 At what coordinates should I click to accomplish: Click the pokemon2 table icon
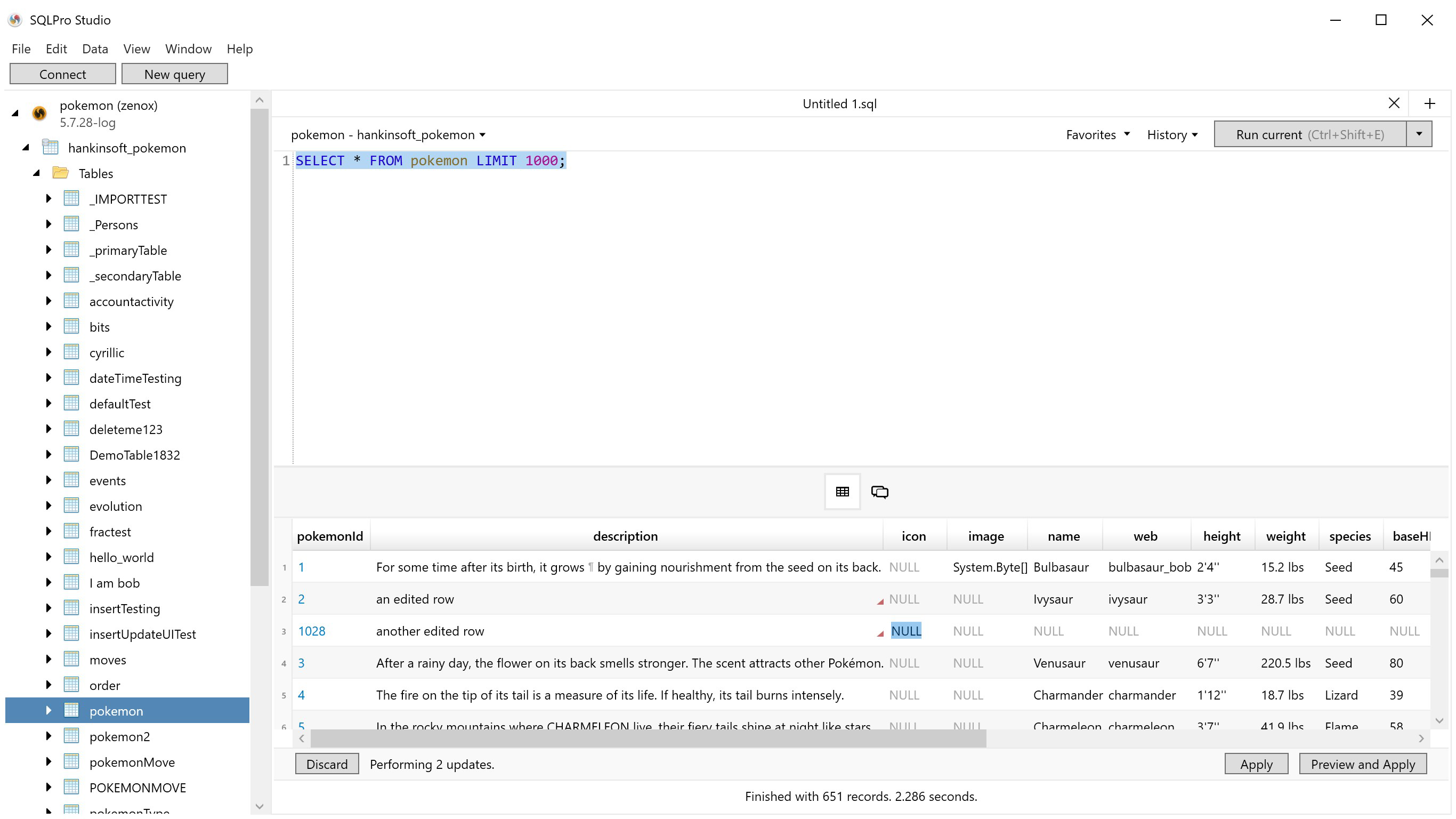(x=71, y=736)
